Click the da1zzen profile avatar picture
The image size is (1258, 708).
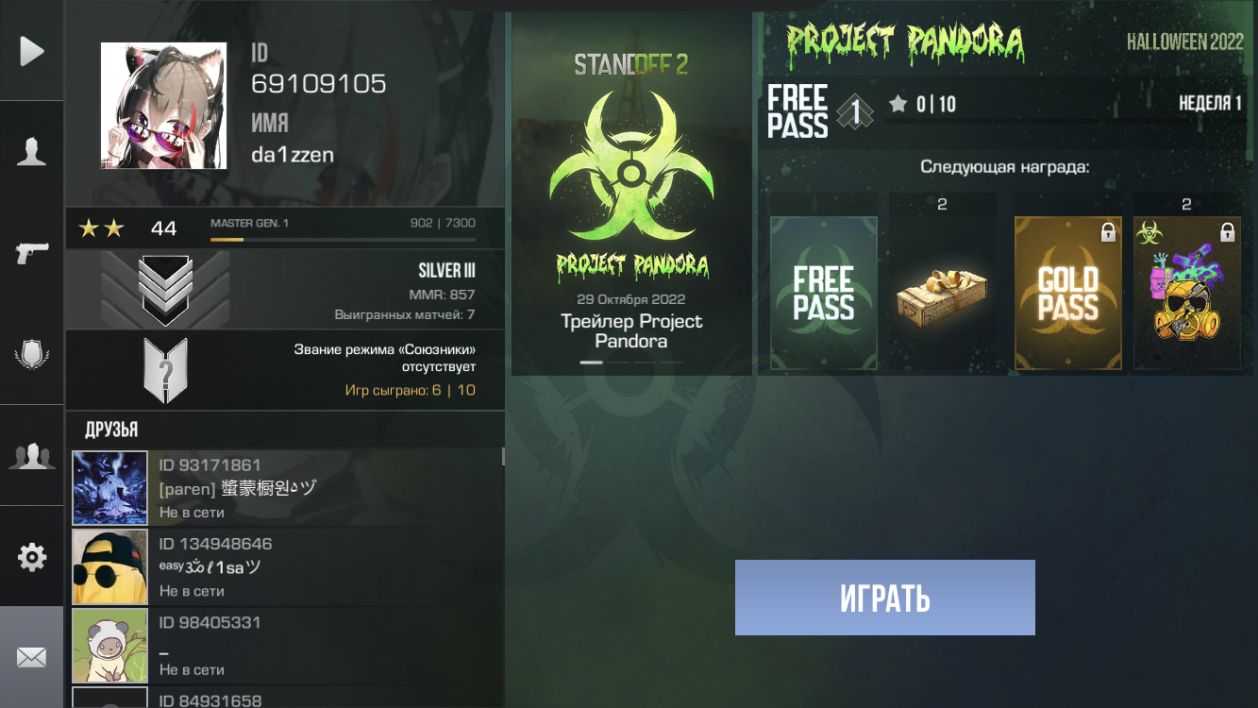click(x=163, y=106)
